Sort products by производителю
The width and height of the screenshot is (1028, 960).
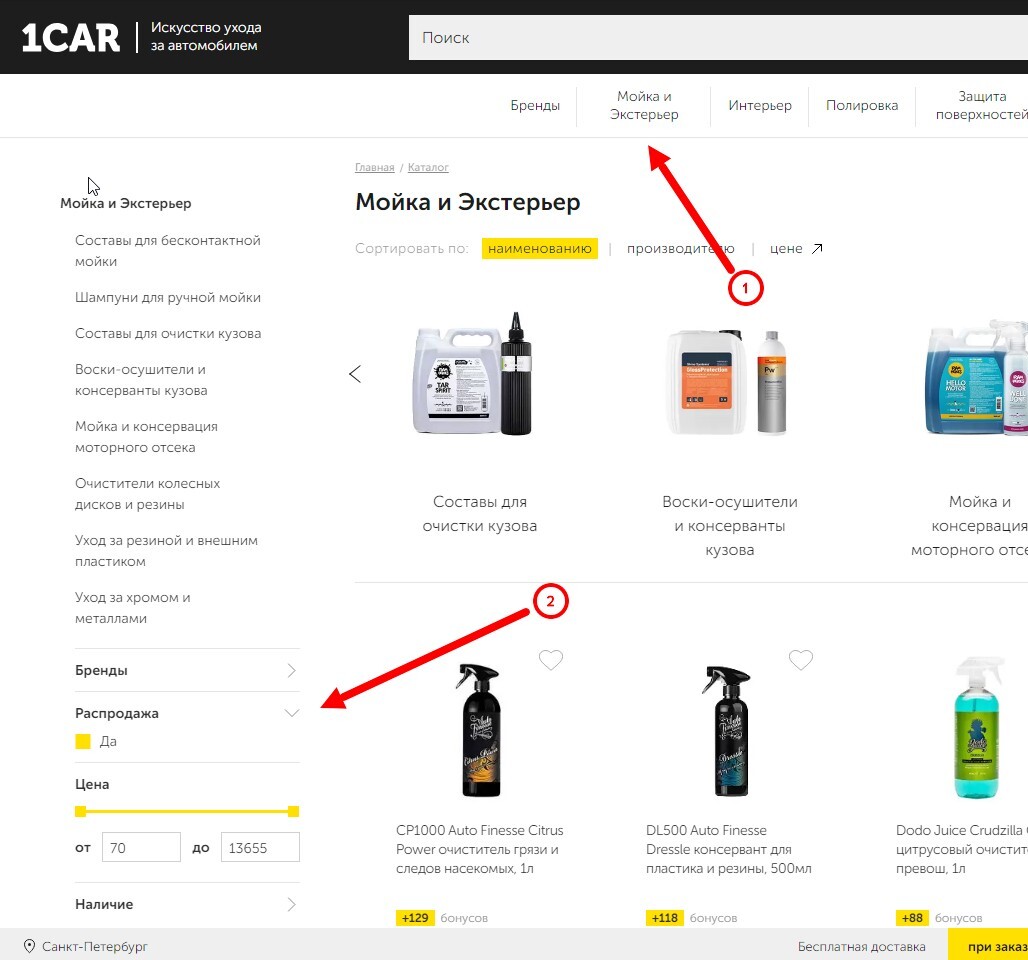tap(681, 249)
